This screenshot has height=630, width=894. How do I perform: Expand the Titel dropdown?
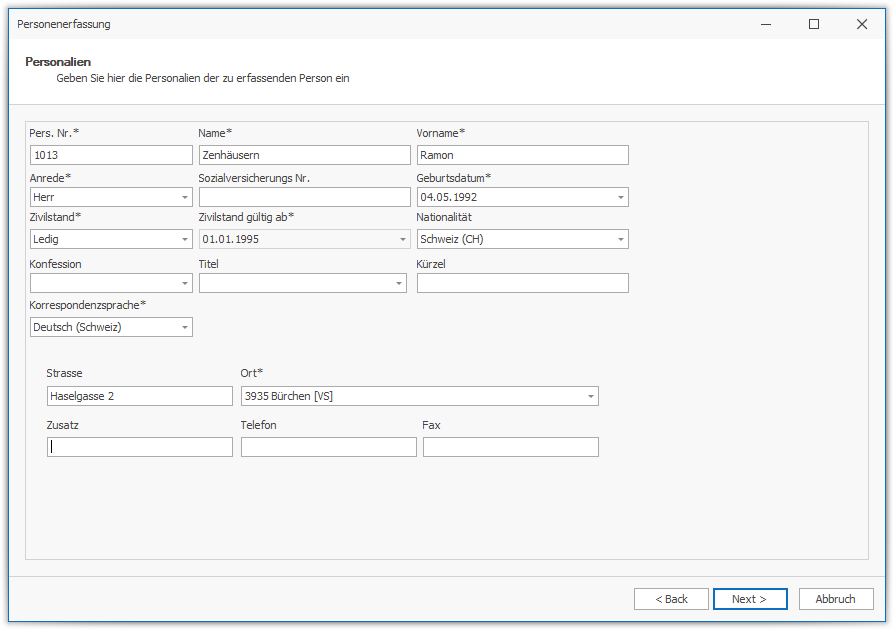[x=399, y=284]
